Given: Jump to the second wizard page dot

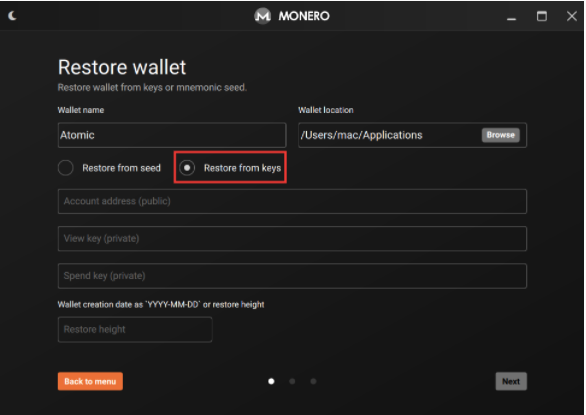Looking at the screenshot, I should point(292,381).
